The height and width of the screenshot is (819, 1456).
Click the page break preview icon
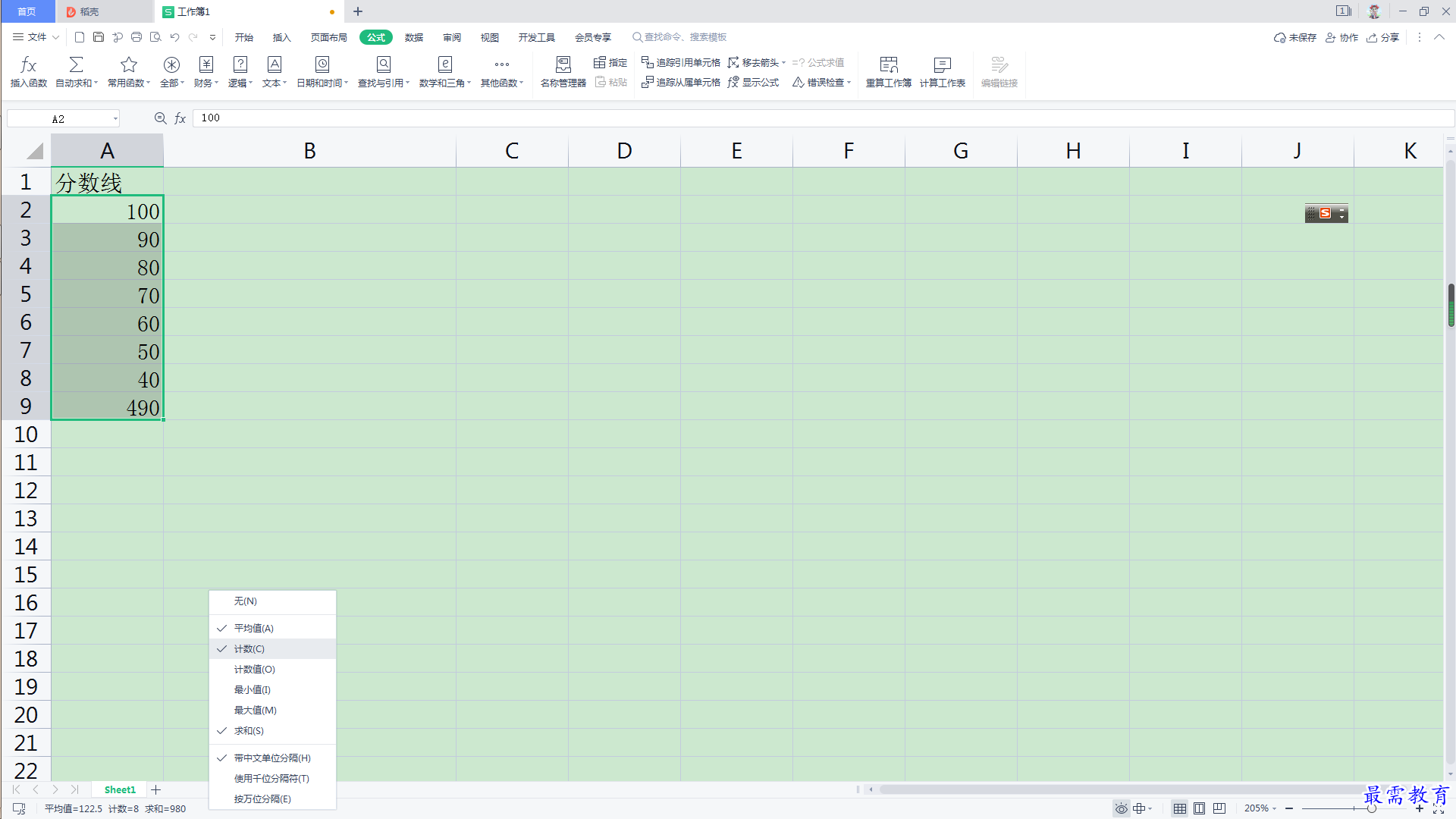(1219, 808)
